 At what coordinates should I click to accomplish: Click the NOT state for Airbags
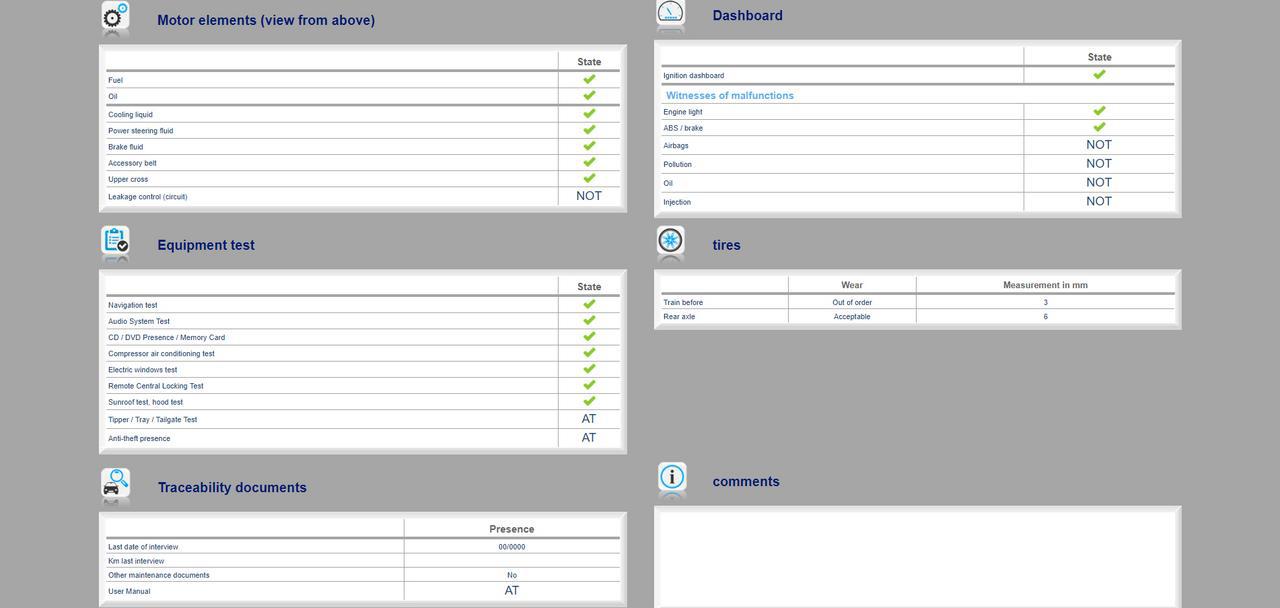coord(1099,145)
